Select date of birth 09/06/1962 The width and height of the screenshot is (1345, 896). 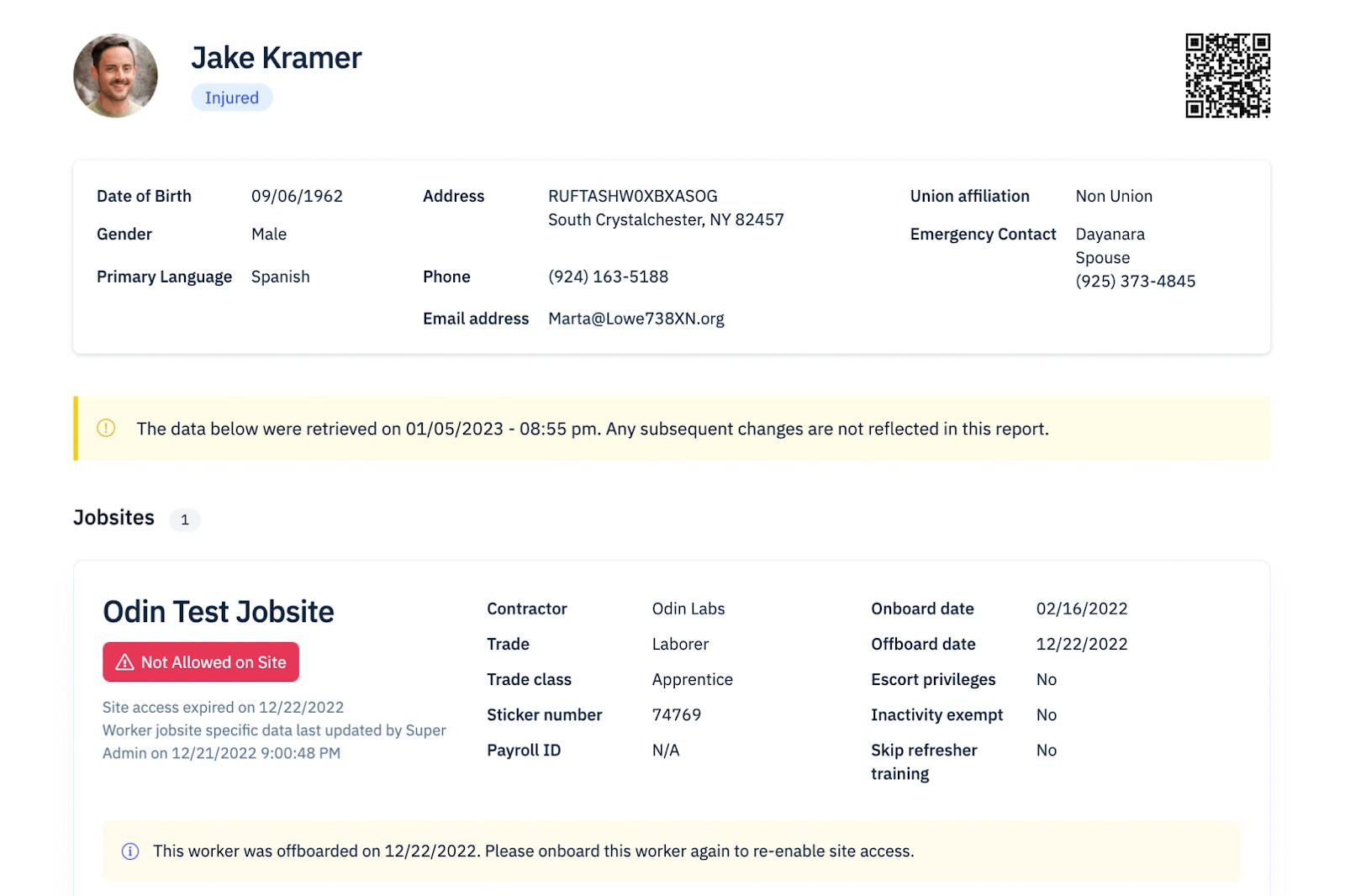click(x=297, y=196)
